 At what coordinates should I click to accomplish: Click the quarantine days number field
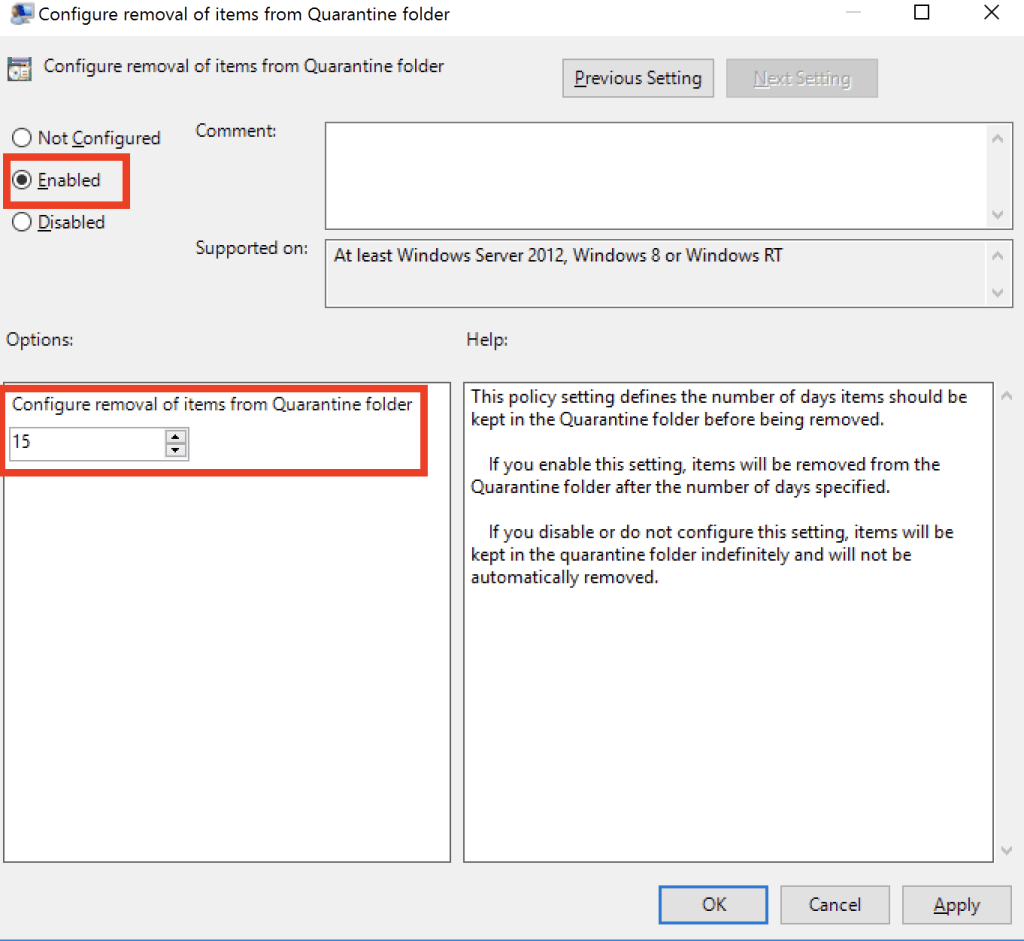coord(87,443)
